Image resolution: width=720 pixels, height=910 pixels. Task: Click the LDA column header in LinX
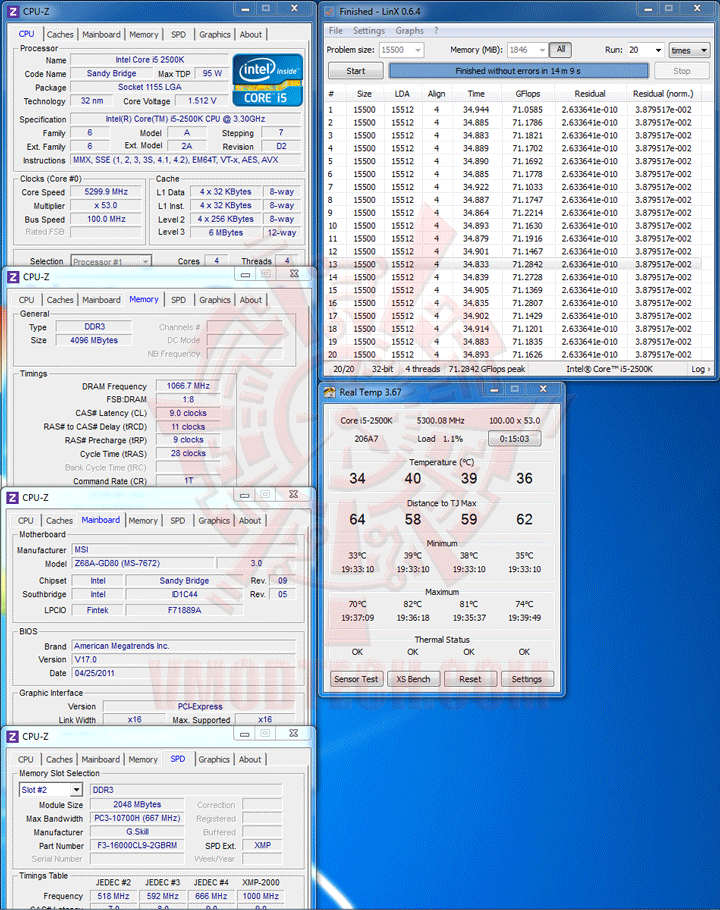pyautogui.click(x=402, y=93)
